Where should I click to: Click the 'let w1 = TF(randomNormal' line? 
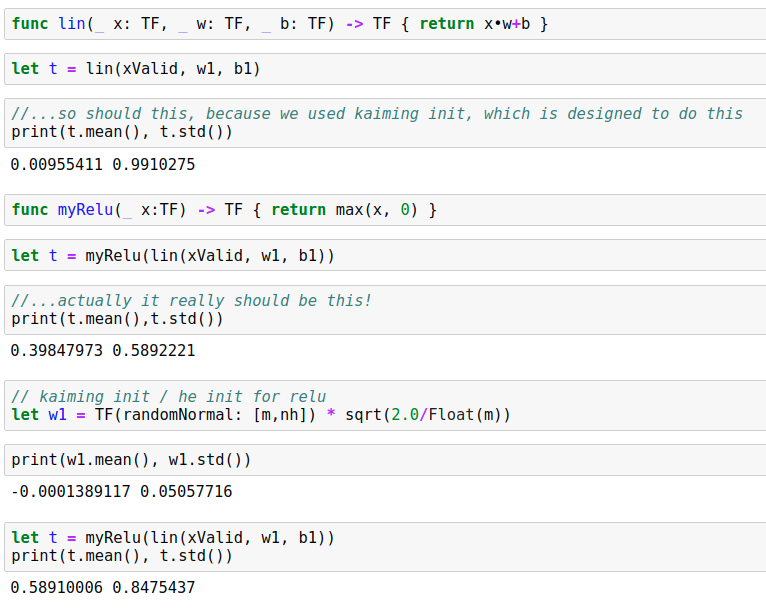(x=261, y=415)
